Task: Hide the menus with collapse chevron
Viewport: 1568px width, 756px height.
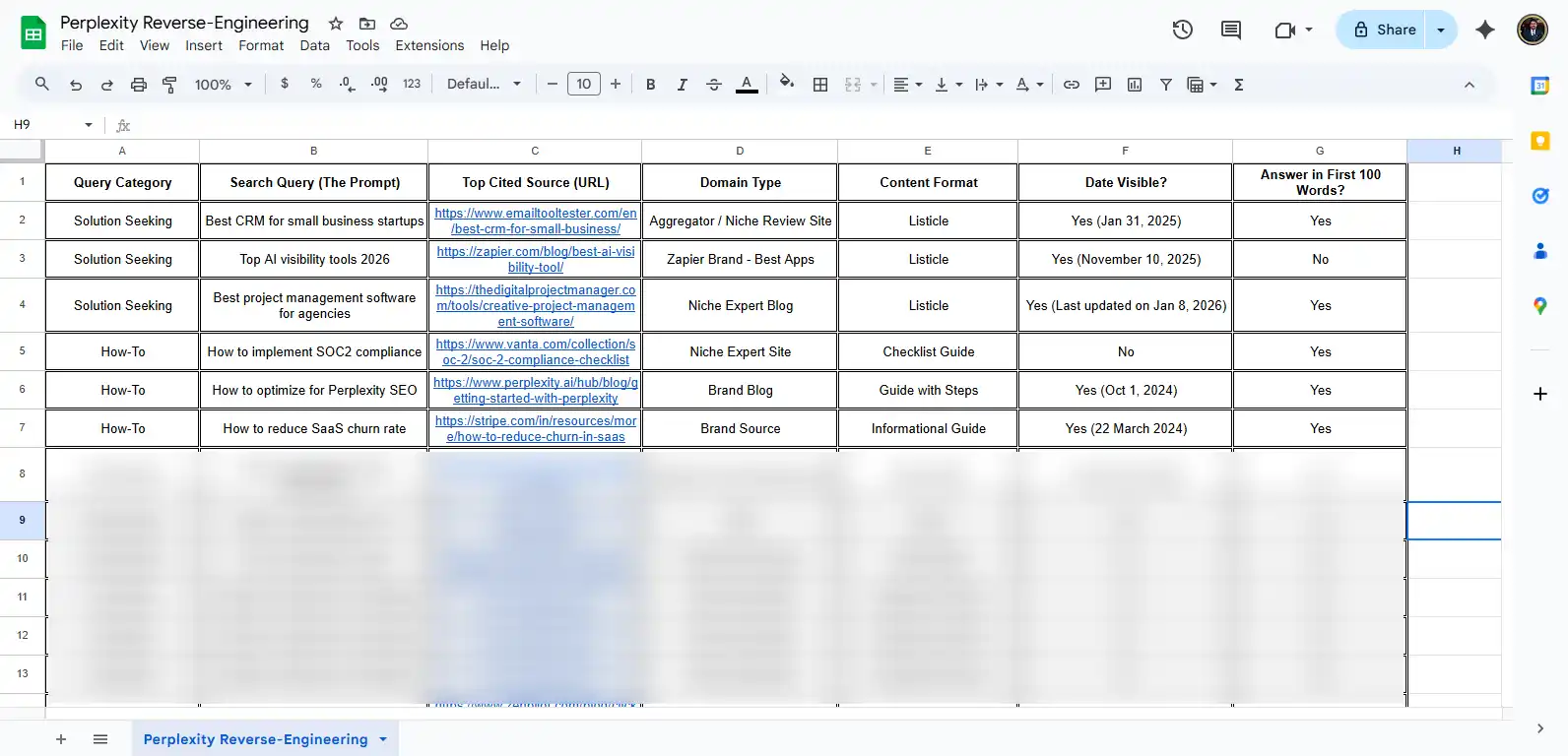Action: coord(1470,85)
